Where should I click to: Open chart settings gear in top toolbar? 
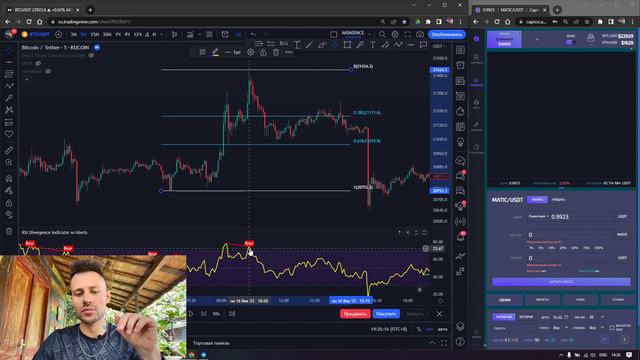click(x=395, y=35)
